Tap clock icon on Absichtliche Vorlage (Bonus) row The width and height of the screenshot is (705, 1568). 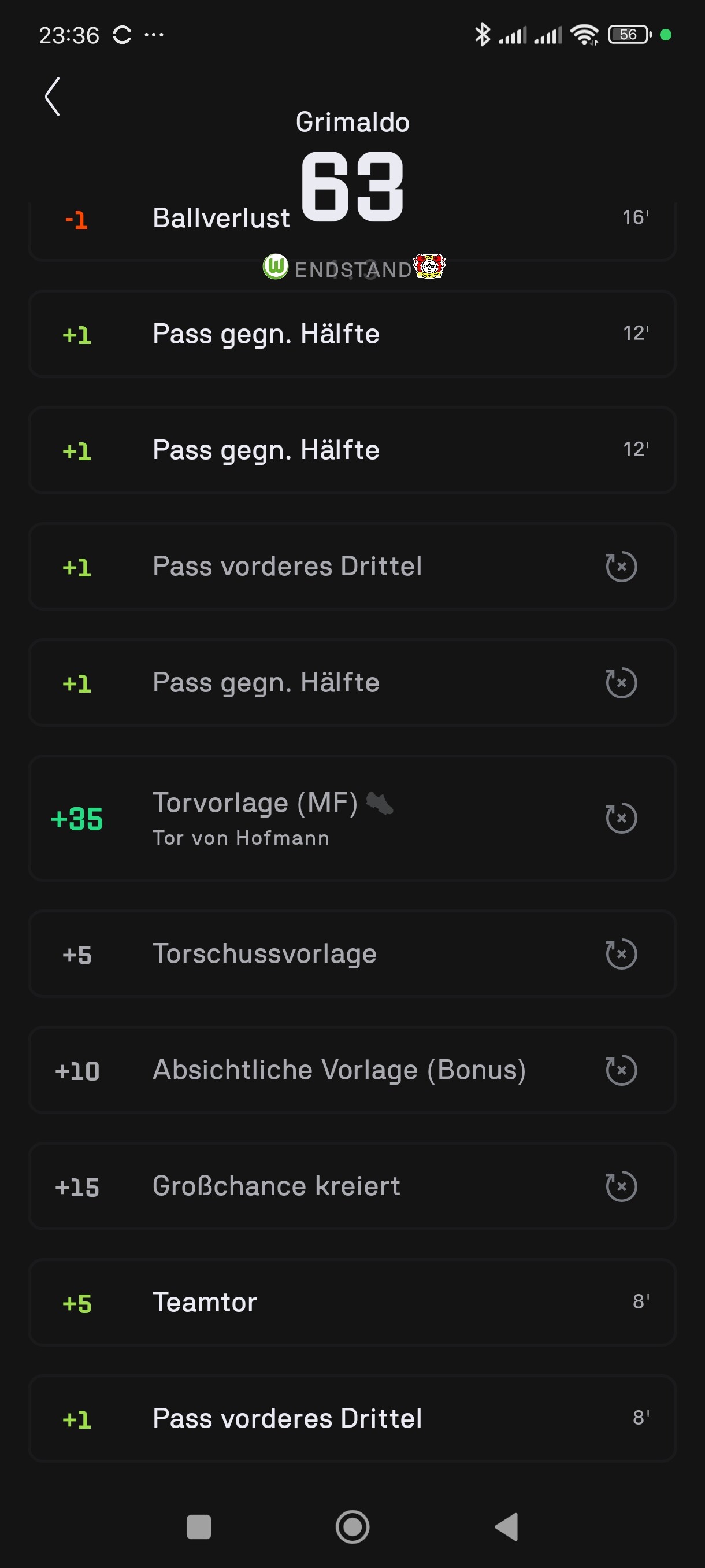tap(621, 1070)
